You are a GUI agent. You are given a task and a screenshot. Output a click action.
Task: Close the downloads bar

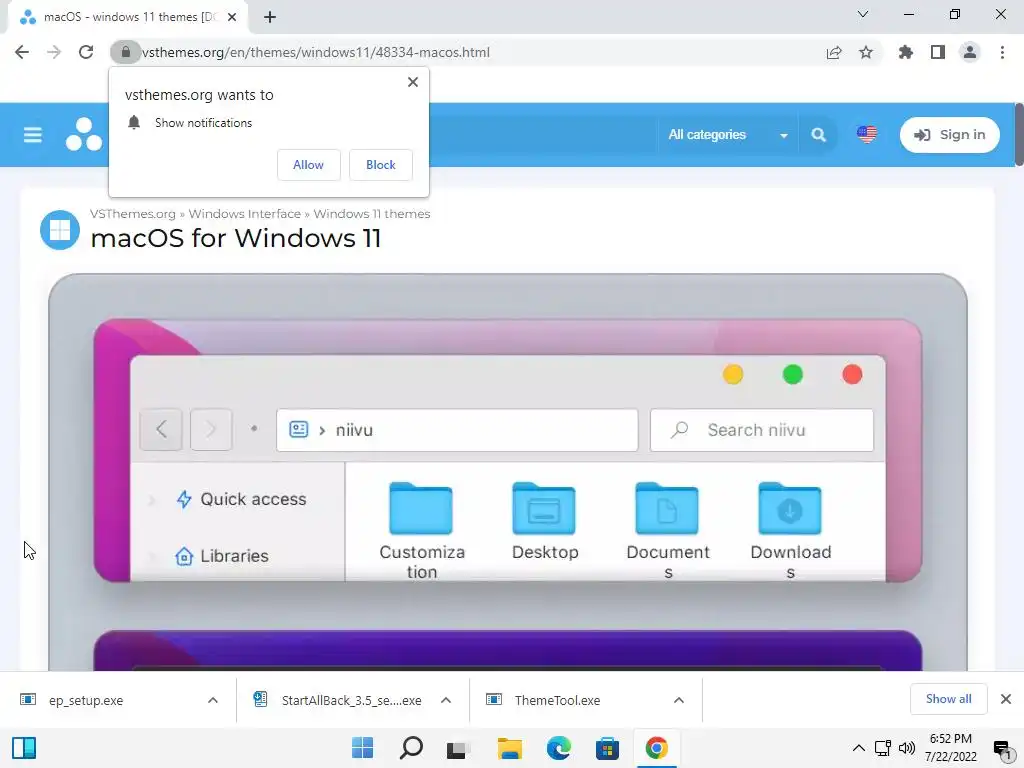(1006, 699)
